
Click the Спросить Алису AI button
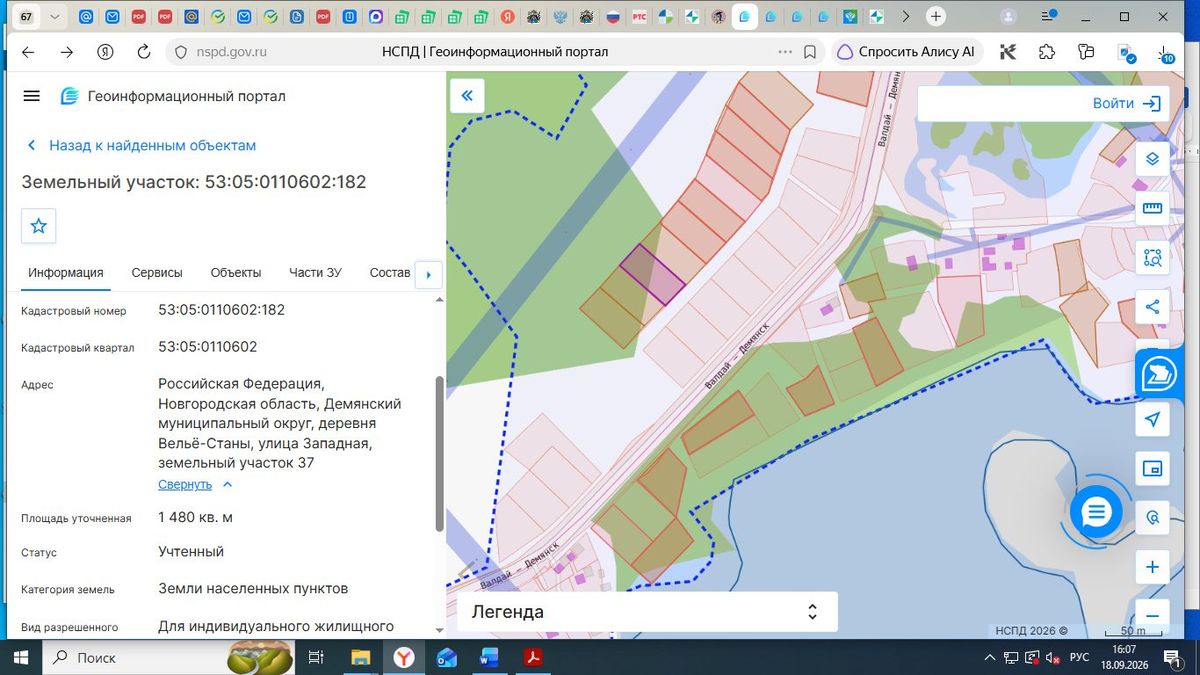point(906,52)
